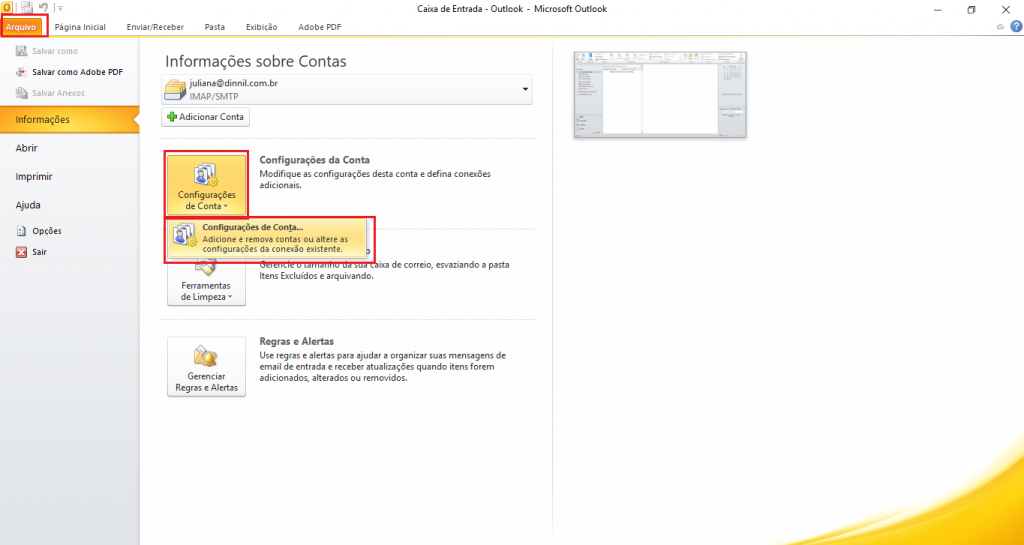Click the Salvar Anexos icon
This screenshot has height=545, width=1024.
(x=22, y=93)
